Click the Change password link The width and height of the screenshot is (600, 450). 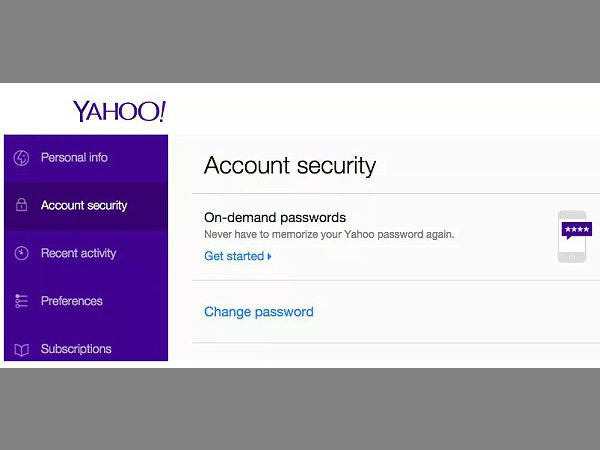[x=258, y=312]
